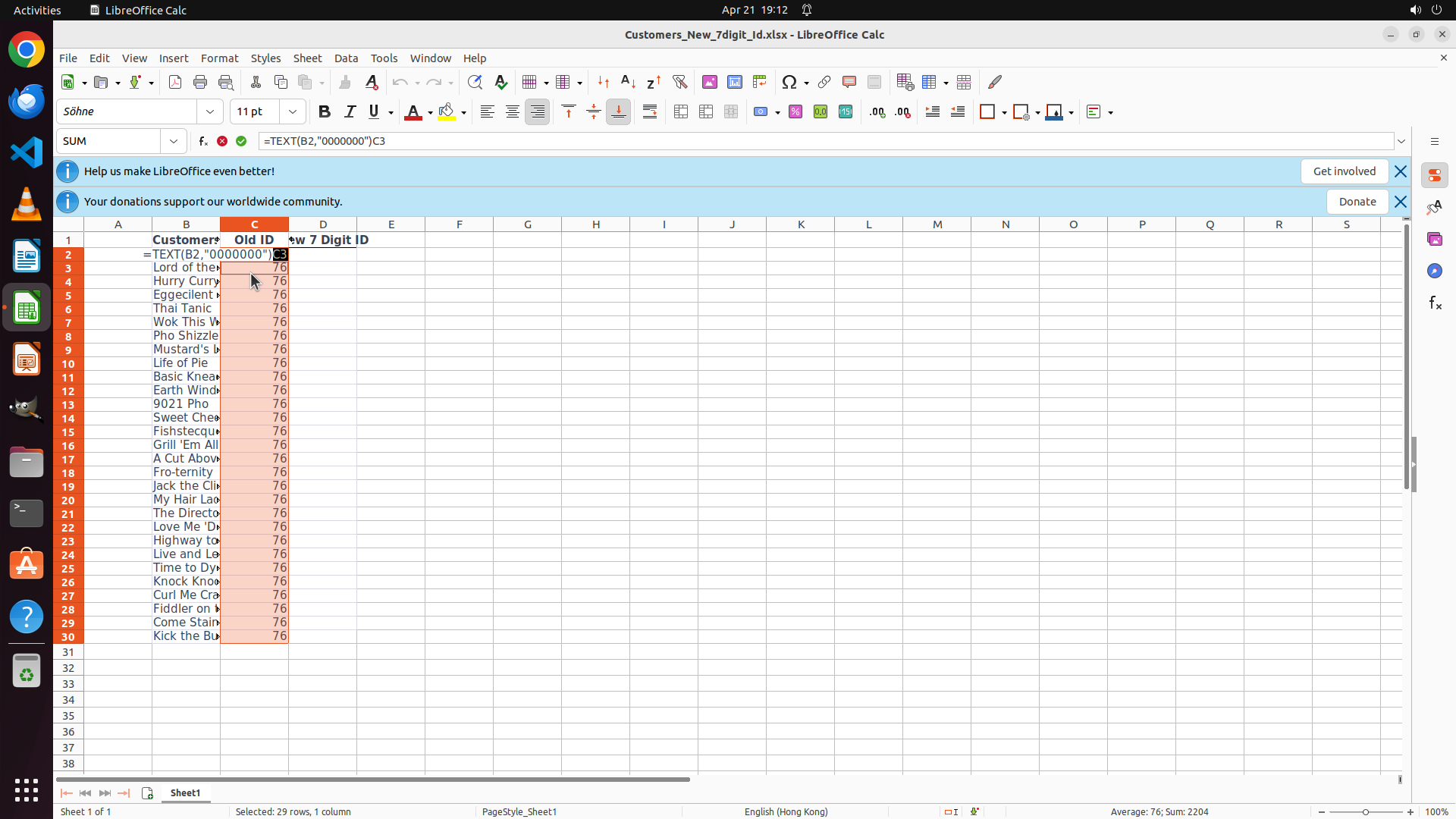Click the Accept formula checkmark icon
Viewport: 1456px width, 819px height.
click(241, 141)
